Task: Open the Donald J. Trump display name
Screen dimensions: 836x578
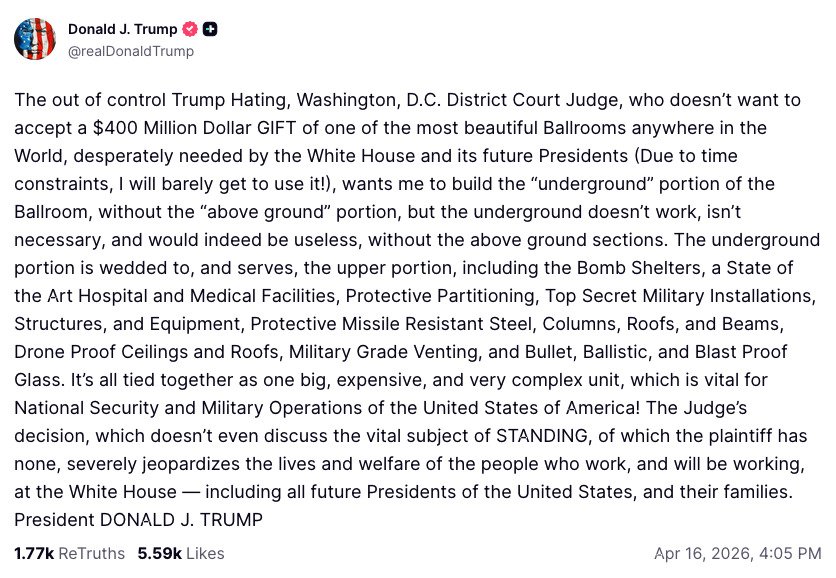Action: pyautogui.click(x=123, y=29)
